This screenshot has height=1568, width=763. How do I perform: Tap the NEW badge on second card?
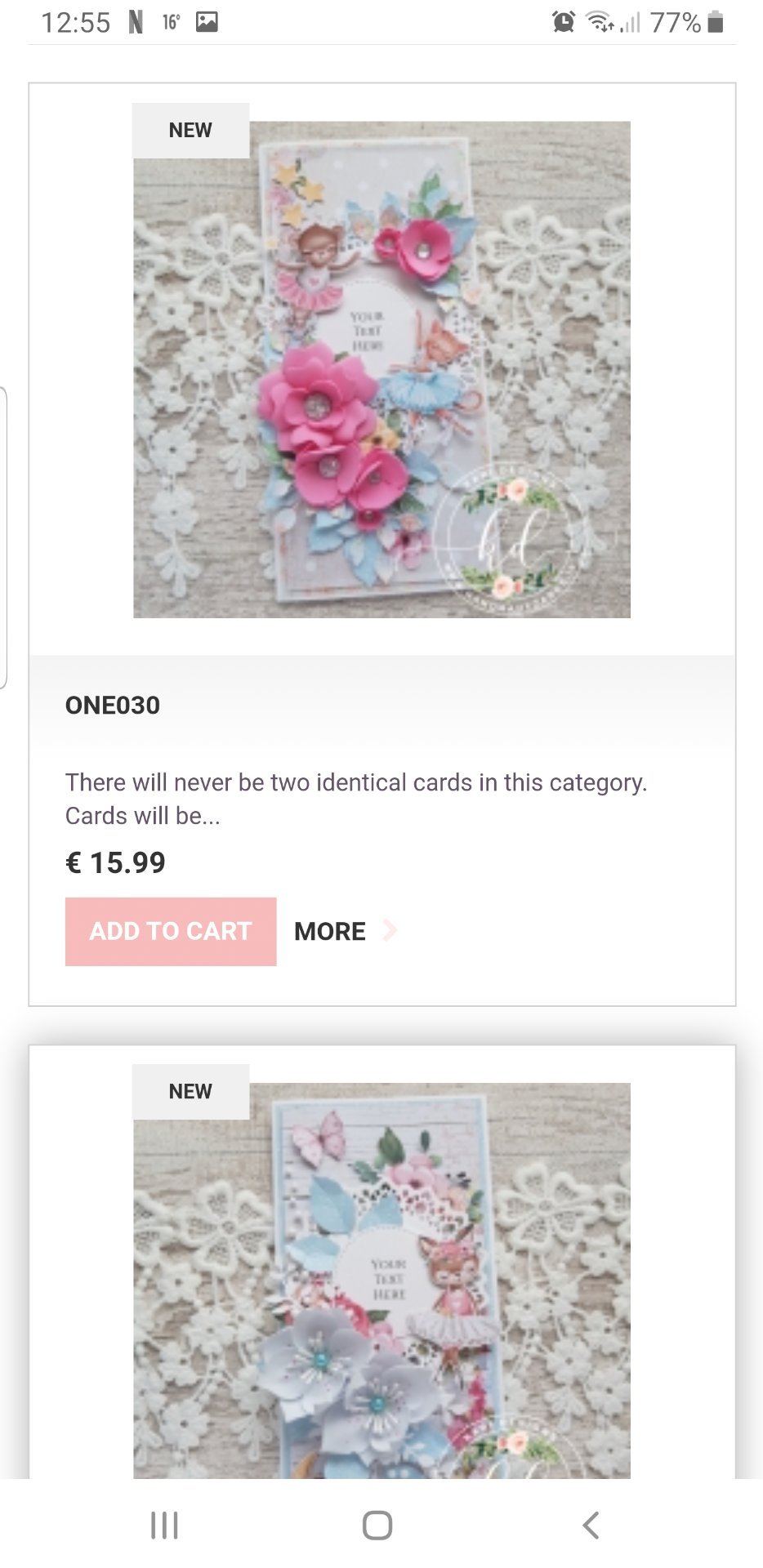pos(190,1091)
